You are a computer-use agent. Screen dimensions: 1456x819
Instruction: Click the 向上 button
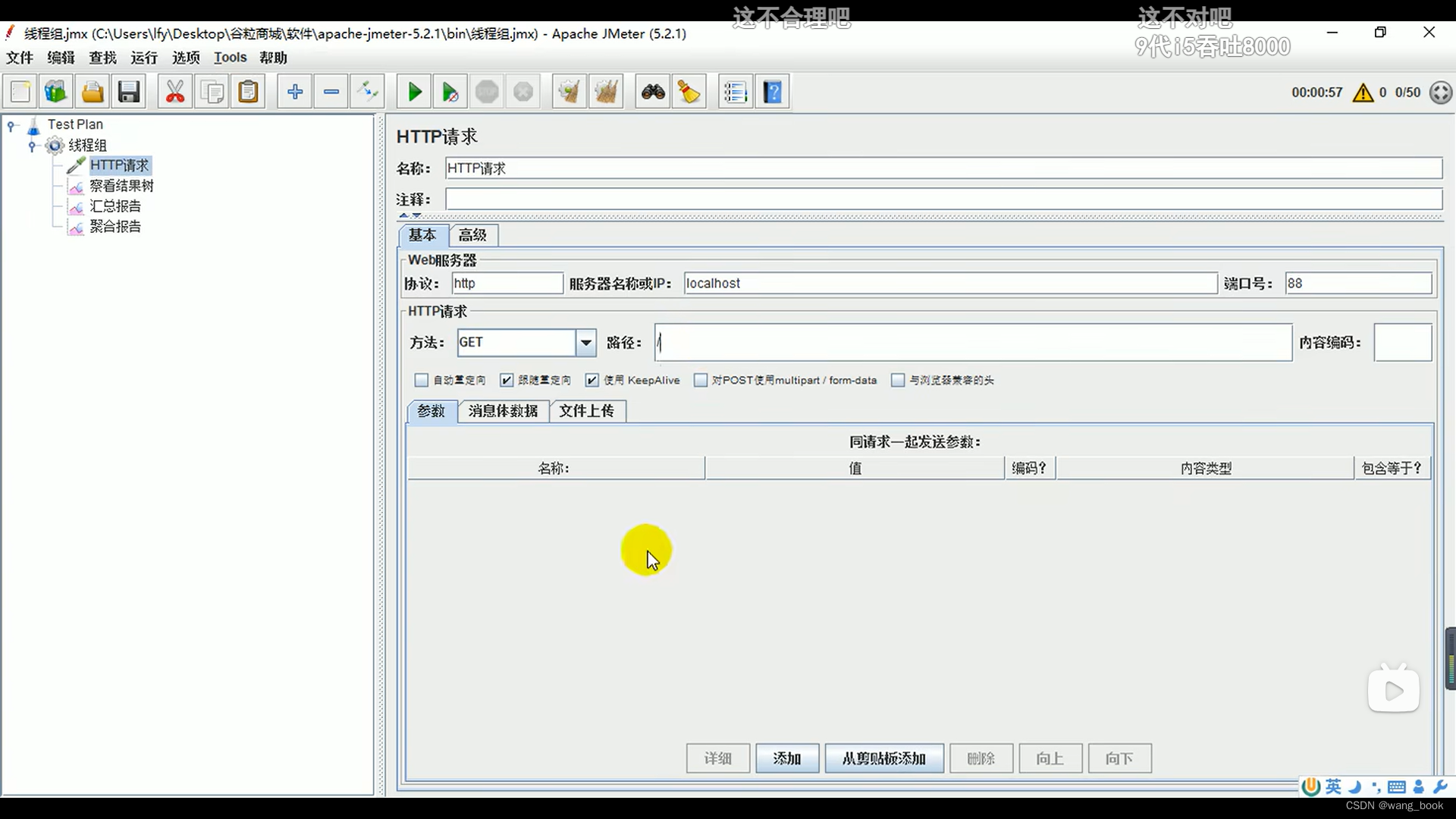point(1050,758)
